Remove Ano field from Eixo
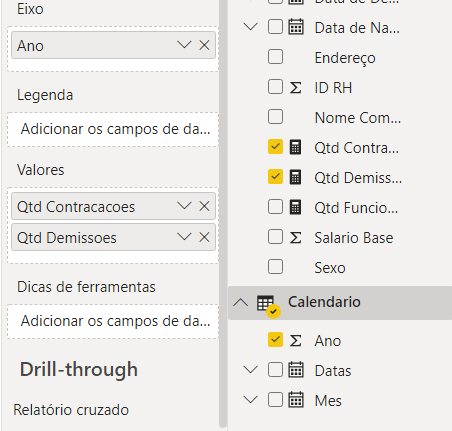Screen dimensions: 452x431 click(204, 45)
